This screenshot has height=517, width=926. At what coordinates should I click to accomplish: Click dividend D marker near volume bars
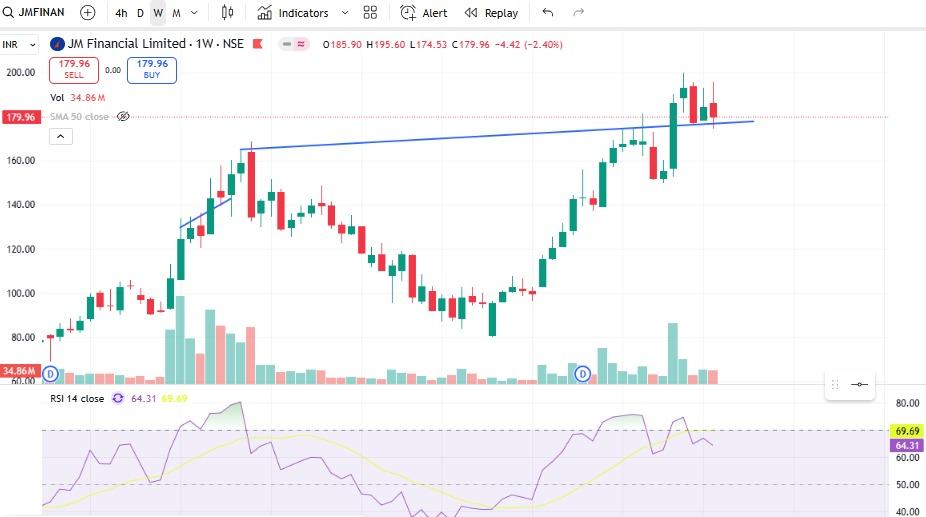583,373
